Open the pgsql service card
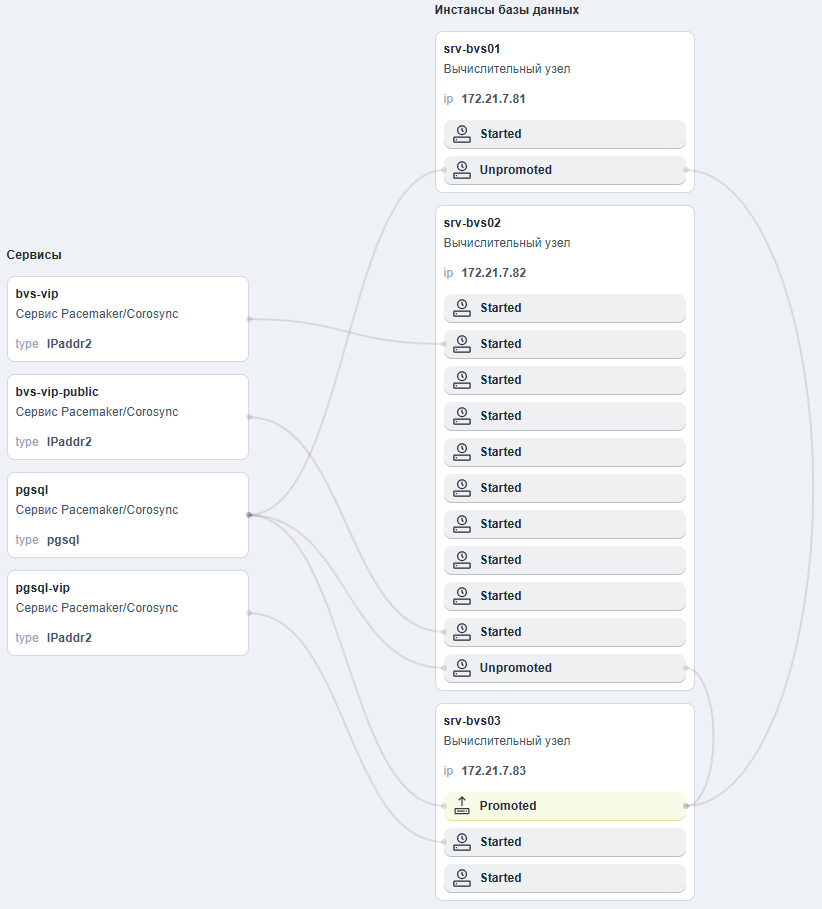Viewport: 822px width, 909px height. (128, 515)
